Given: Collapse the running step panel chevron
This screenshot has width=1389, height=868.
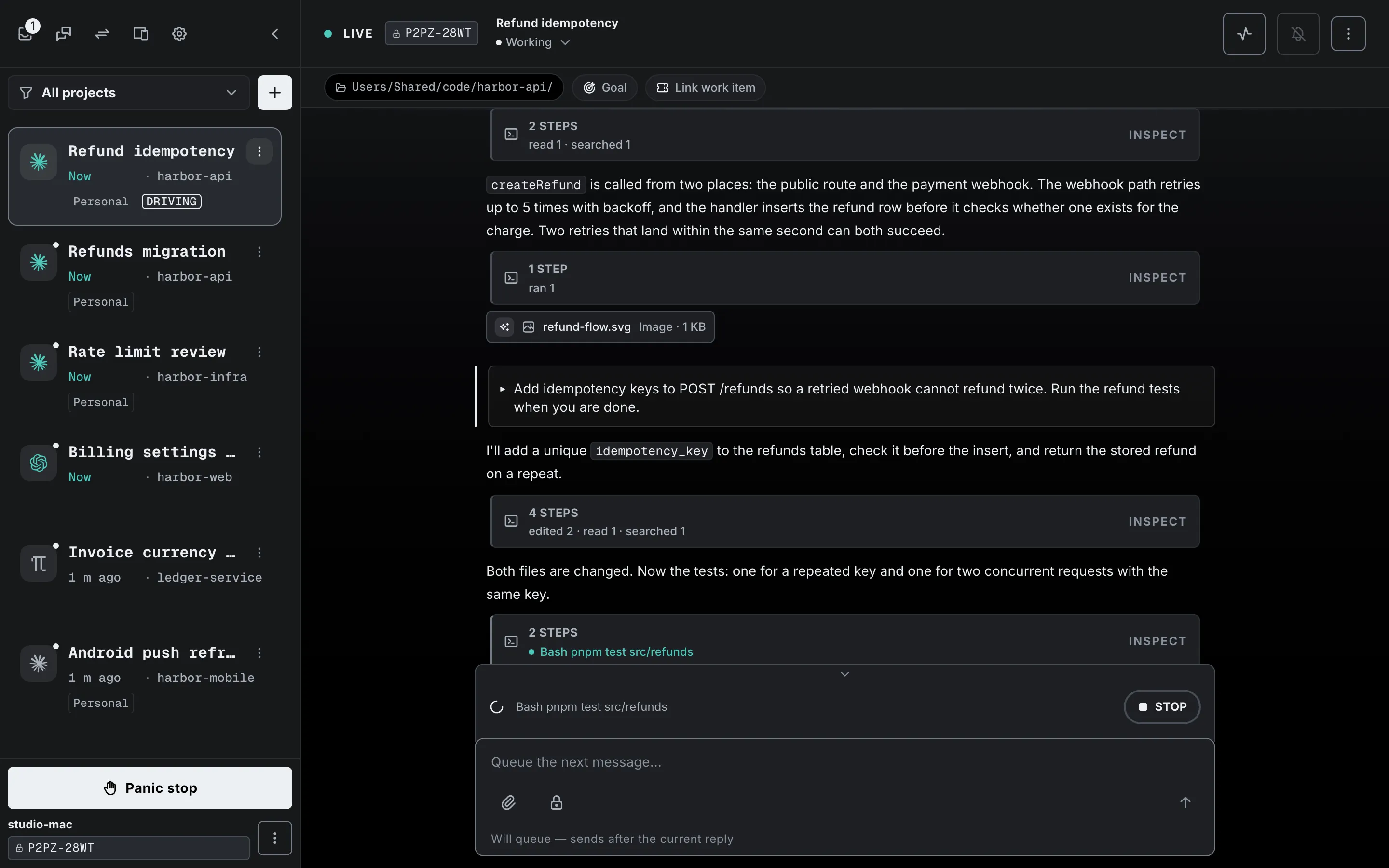Looking at the screenshot, I should 844,674.
